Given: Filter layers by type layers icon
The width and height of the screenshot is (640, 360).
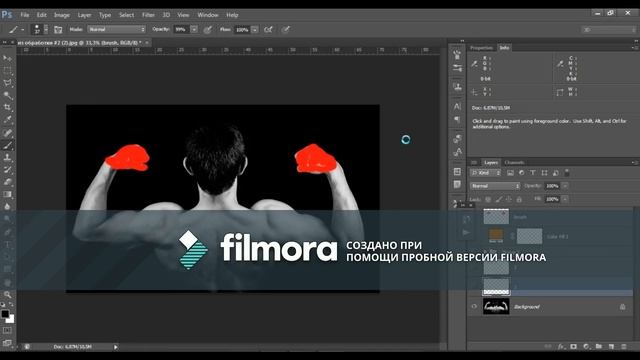Looking at the screenshot, I should (x=533, y=173).
